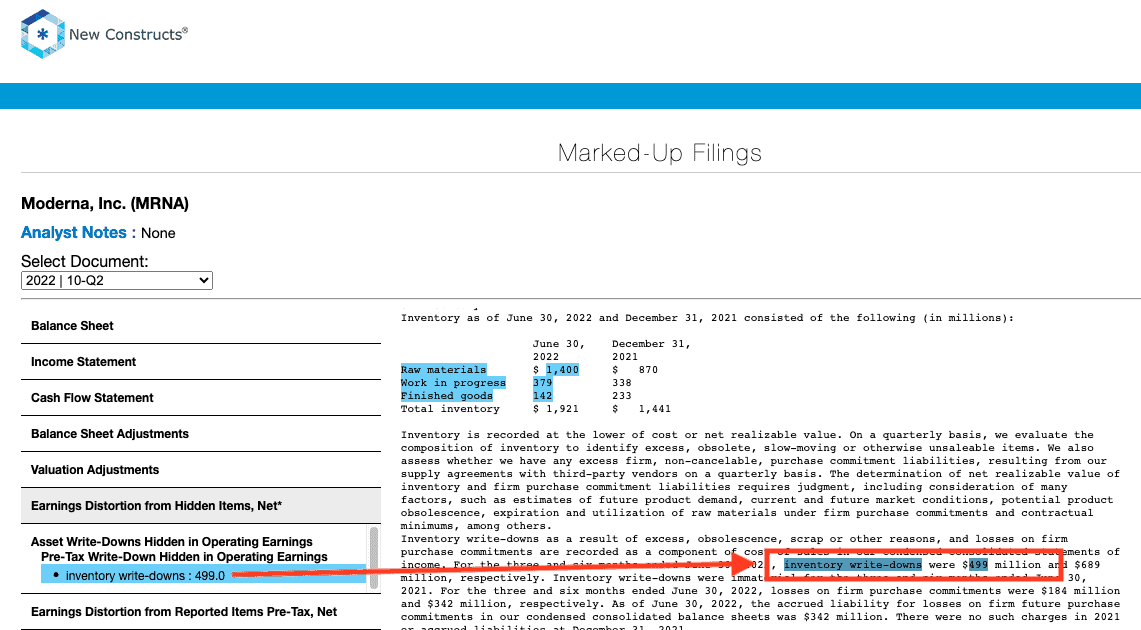Click the New Constructs brand name text
The image size is (1141, 630).
pos(128,34)
